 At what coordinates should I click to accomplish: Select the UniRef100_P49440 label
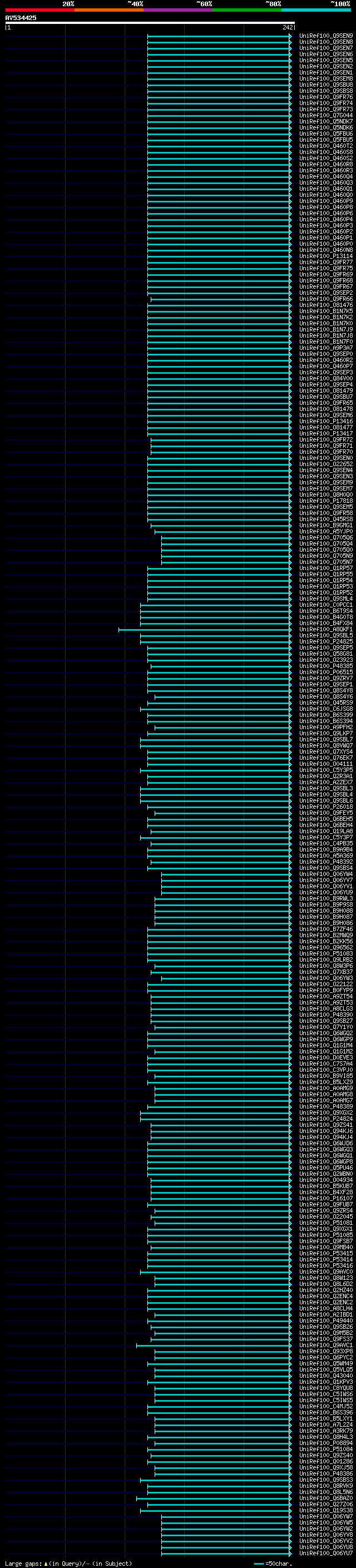pyautogui.click(x=326, y=1321)
